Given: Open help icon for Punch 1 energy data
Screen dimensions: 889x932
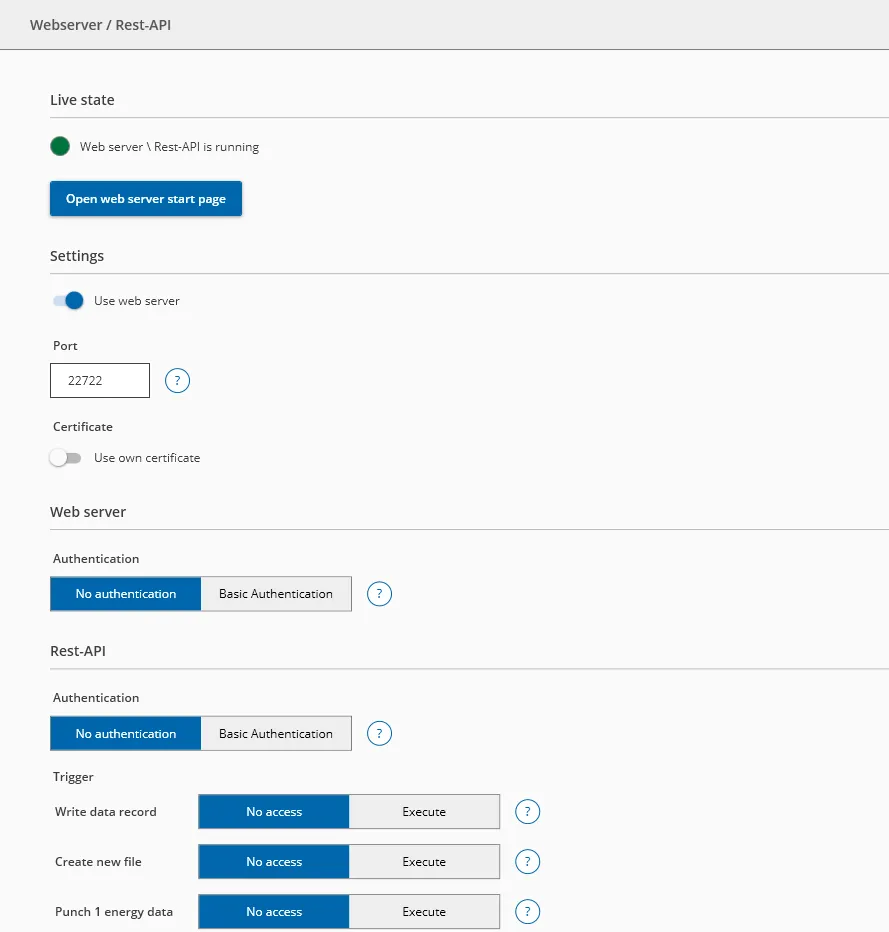Looking at the screenshot, I should (527, 912).
